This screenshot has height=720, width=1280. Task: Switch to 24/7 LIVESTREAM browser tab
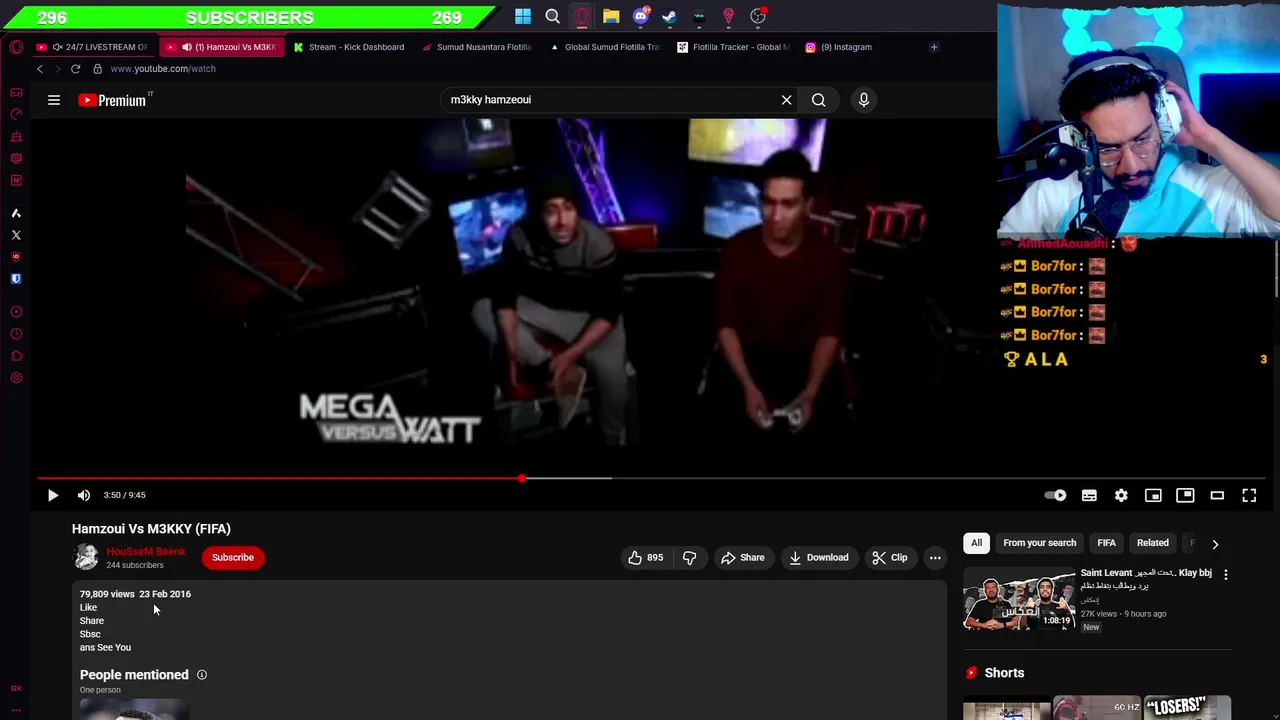pyautogui.click(x=92, y=47)
